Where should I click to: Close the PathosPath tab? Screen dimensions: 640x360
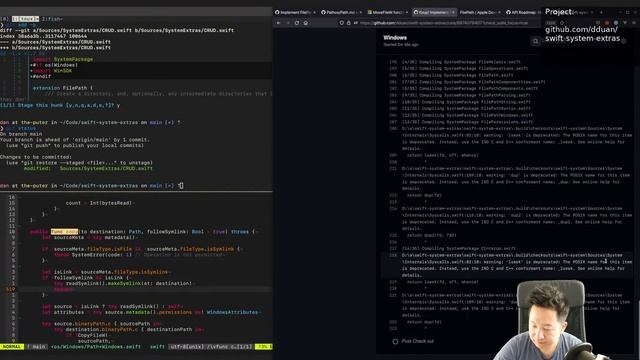pos(360,12)
